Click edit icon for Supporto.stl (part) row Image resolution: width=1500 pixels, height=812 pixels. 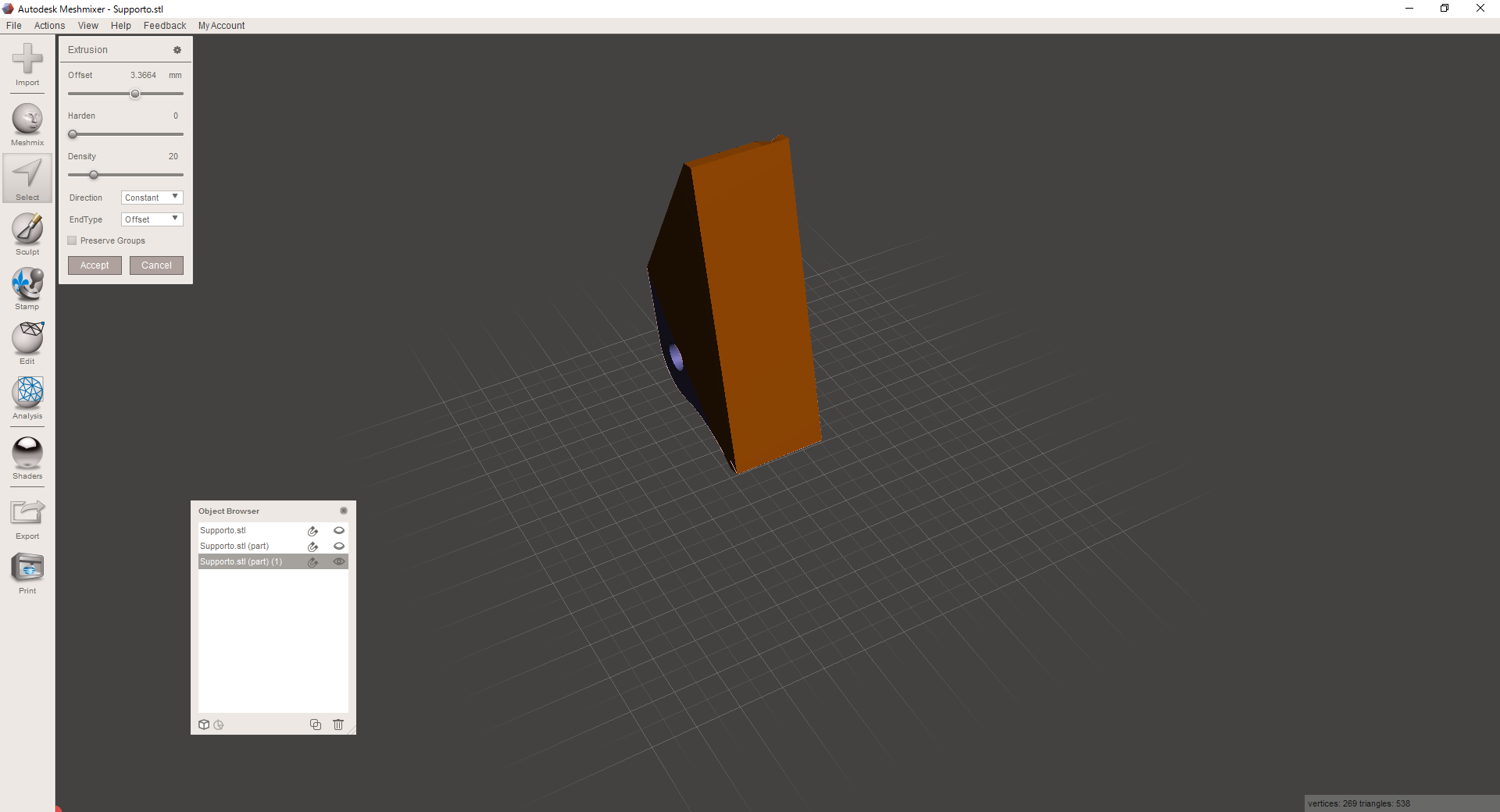click(x=312, y=547)
